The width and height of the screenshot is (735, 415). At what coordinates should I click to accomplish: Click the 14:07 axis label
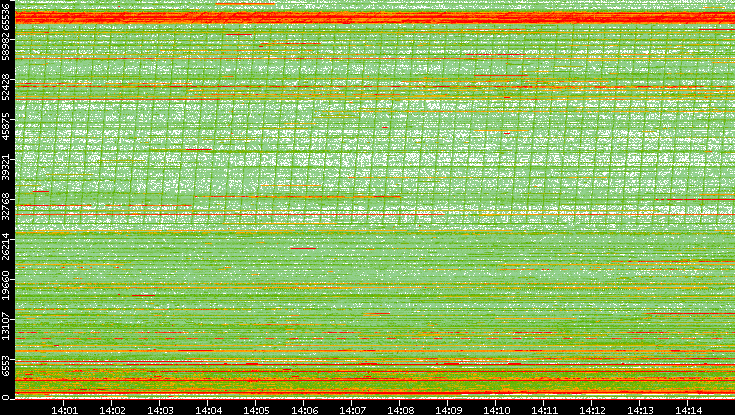pos(352,410)
